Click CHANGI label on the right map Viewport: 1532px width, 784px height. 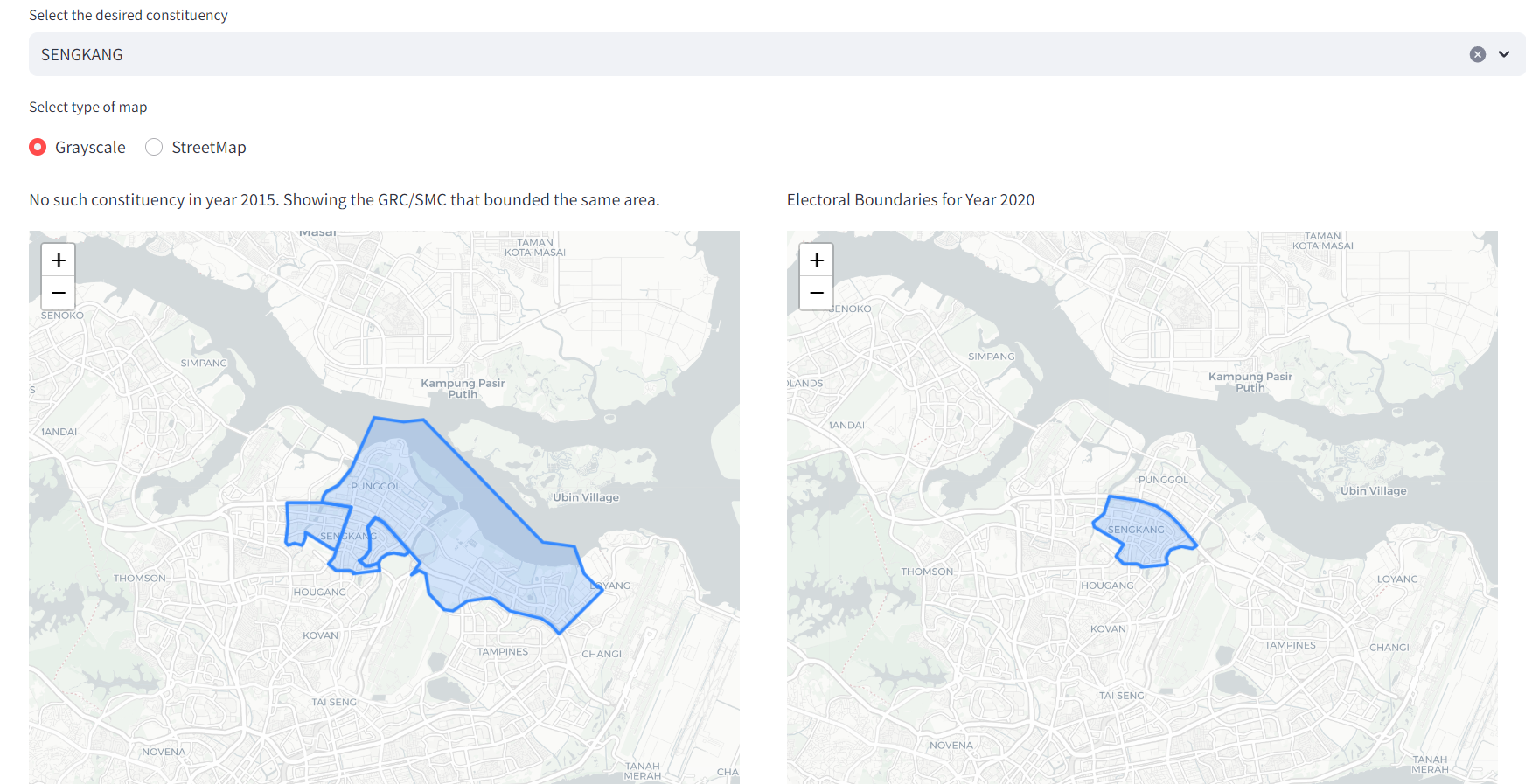(x=1389, y=648)
